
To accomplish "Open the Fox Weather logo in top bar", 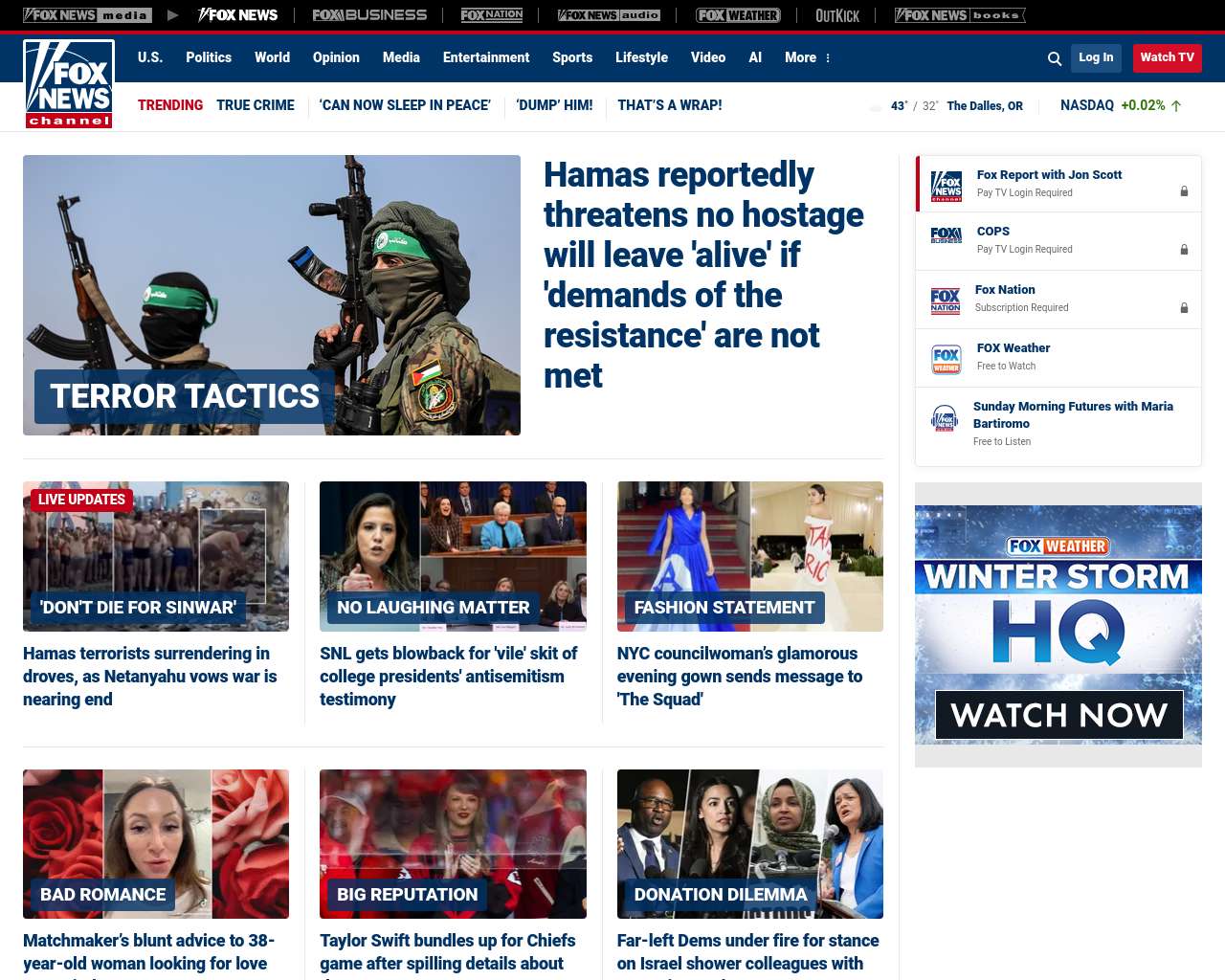I will coord(738,15).
